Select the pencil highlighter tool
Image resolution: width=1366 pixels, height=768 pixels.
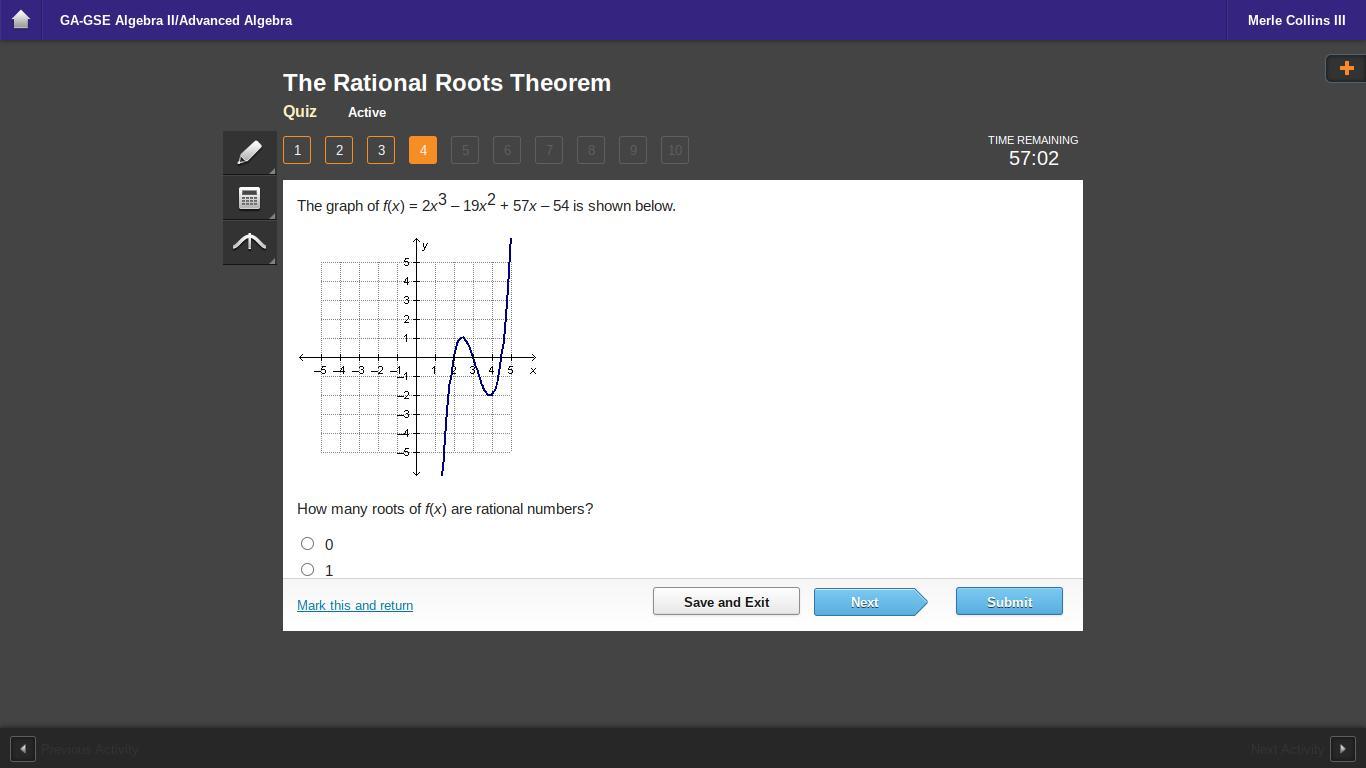click(x=249, y=152)
